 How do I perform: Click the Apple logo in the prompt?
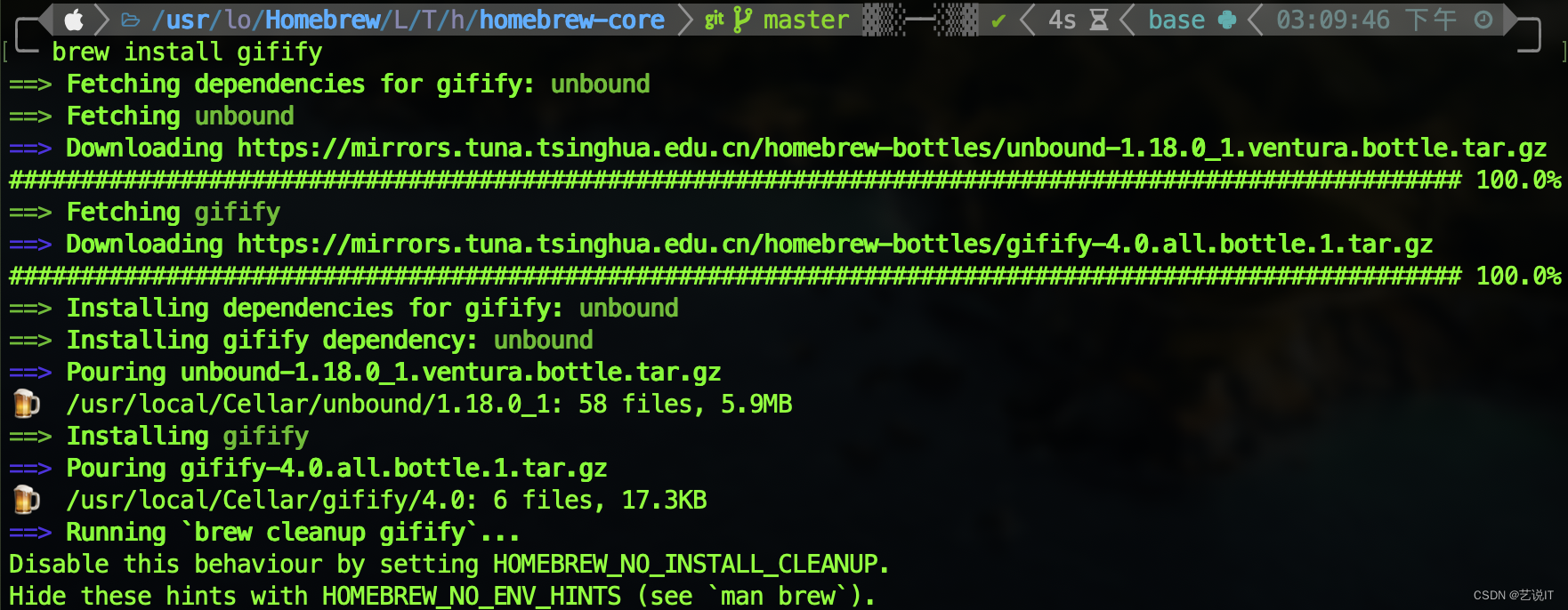pos(74,20)
